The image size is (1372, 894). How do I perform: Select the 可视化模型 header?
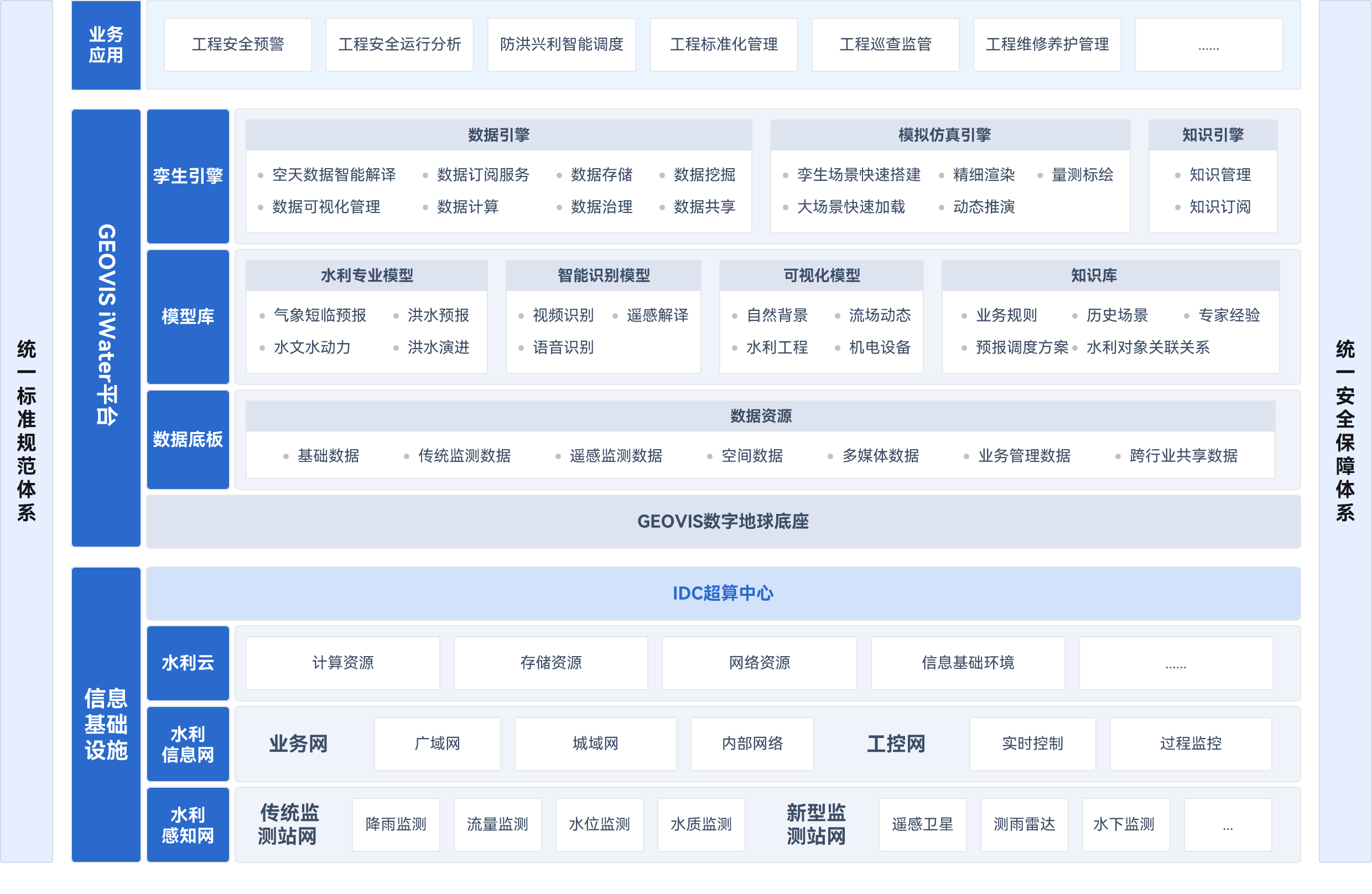point(822,276)
